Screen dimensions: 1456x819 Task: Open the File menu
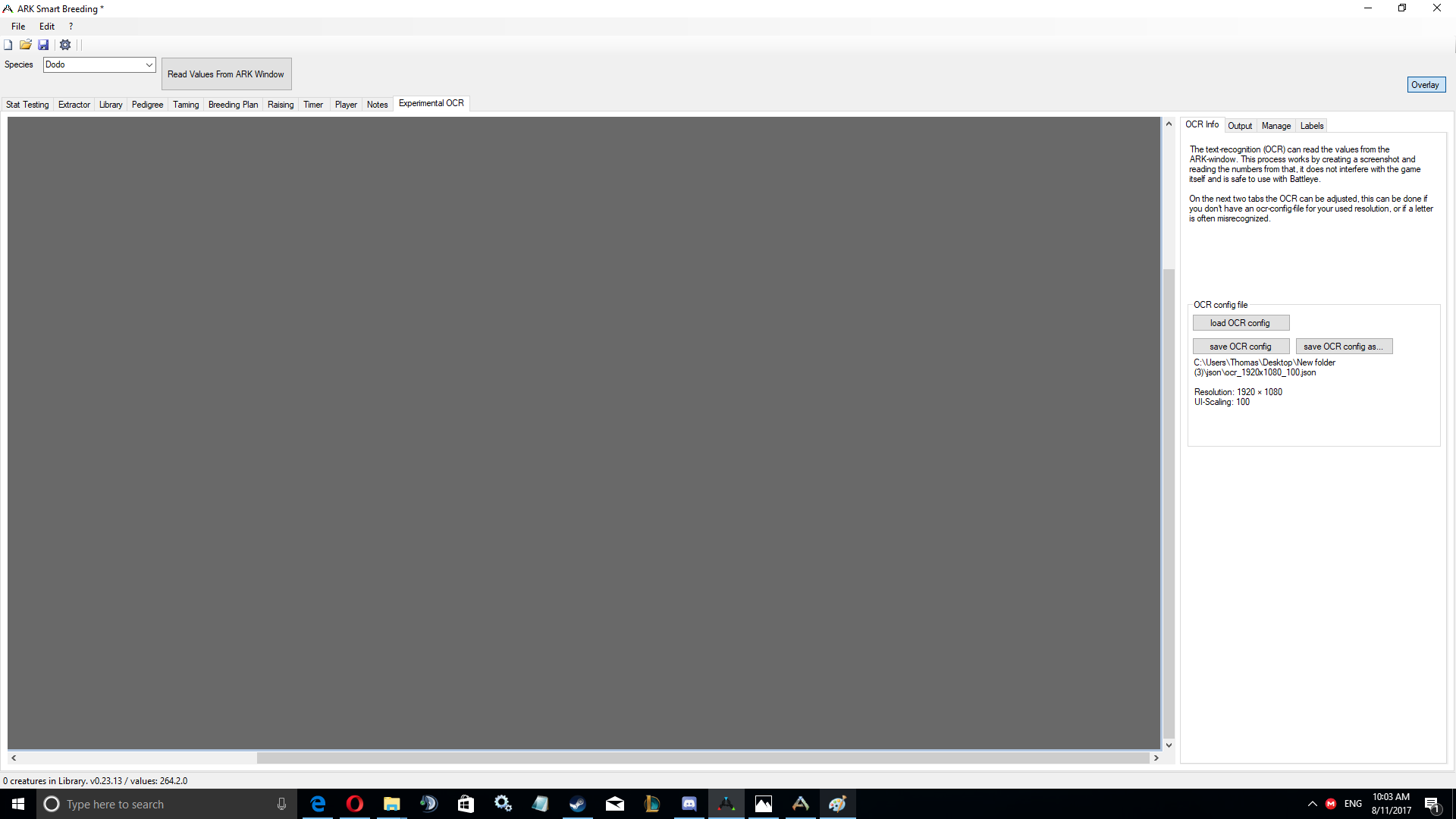[17, 26]
